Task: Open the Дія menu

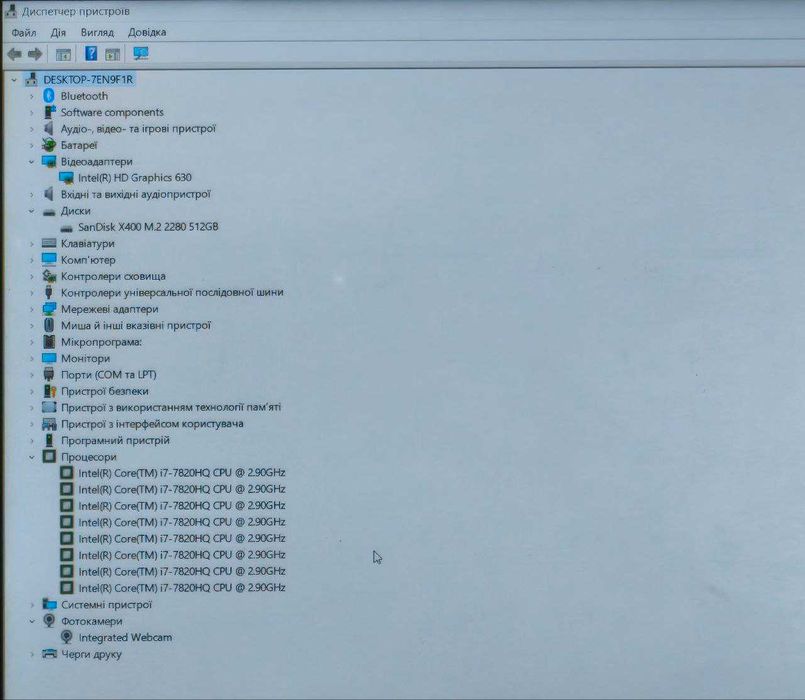Action: pos(58,32)
